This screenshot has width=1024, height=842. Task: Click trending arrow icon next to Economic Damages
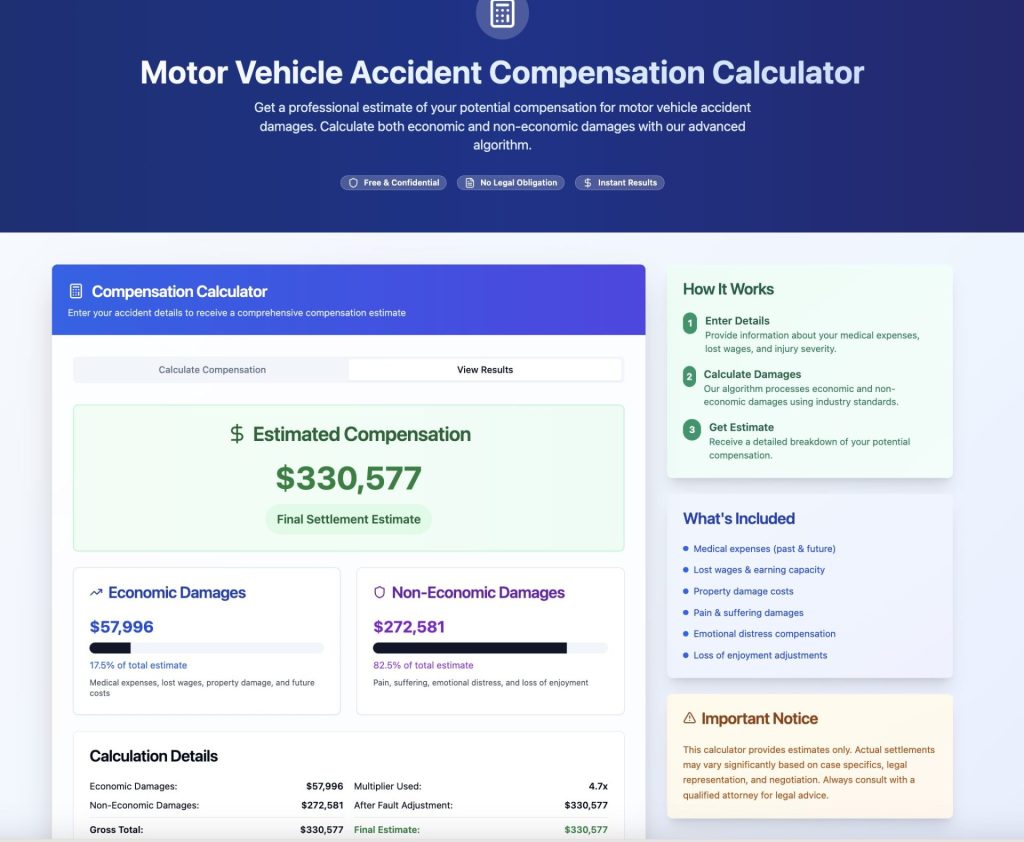tap(96, 592)
